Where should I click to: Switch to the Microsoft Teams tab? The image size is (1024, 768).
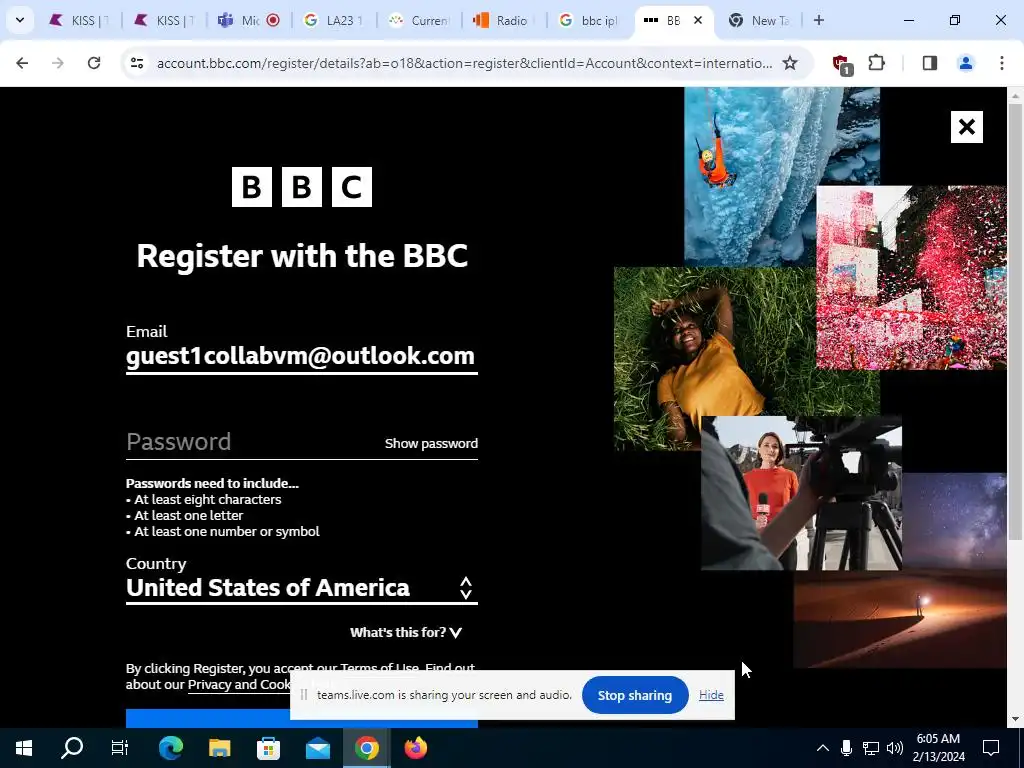249,20
